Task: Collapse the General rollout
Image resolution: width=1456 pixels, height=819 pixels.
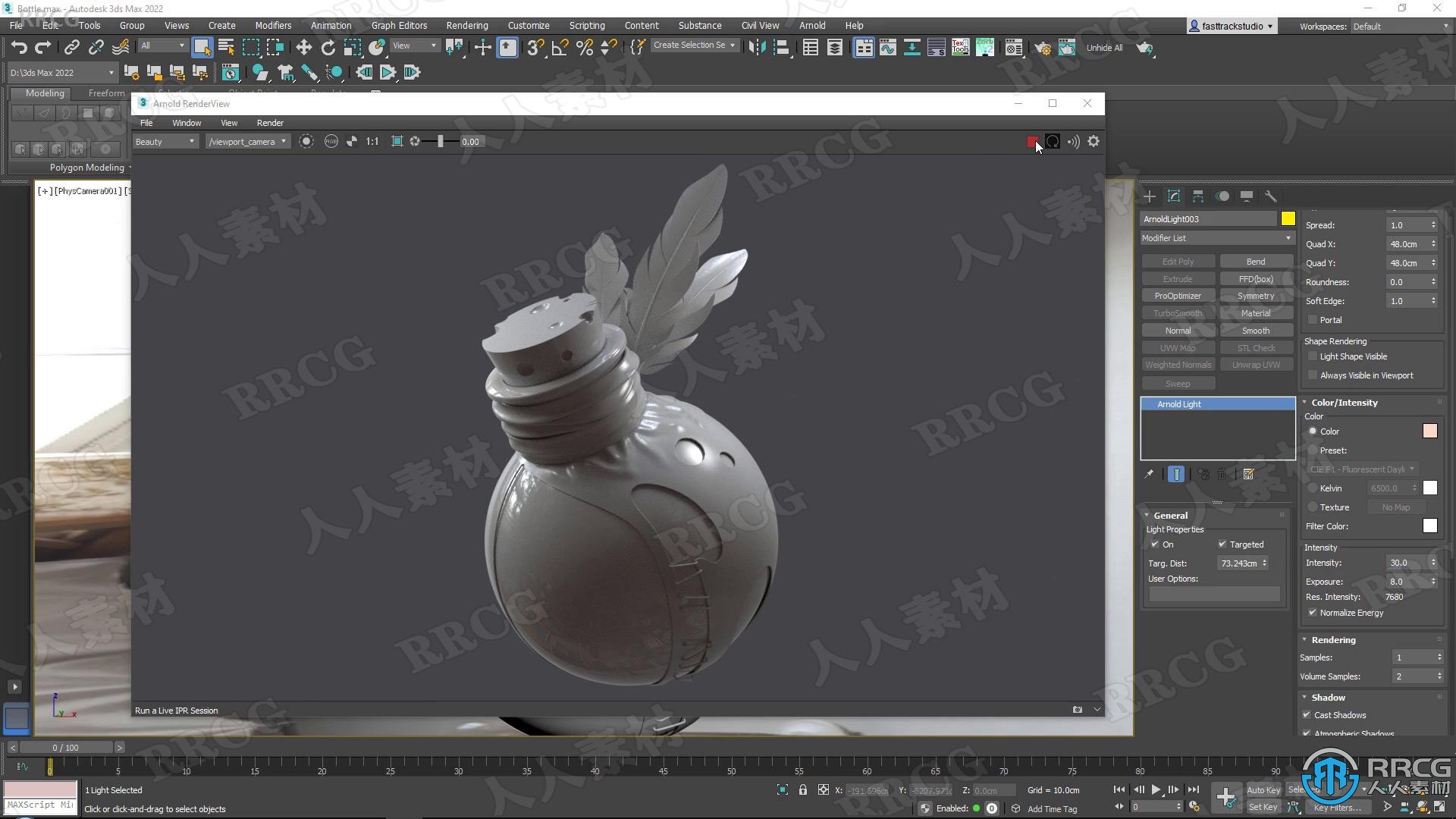Action: click(x=1170, y=516)
